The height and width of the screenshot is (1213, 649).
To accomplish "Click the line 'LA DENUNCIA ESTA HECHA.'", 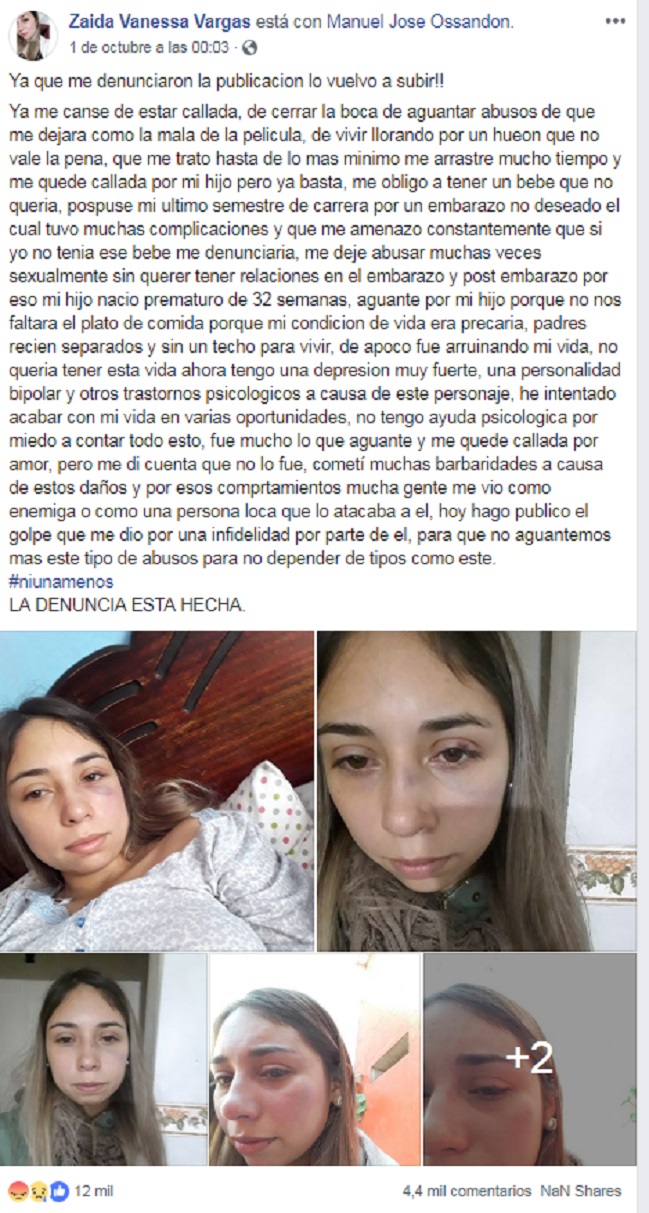I will [x=127, y=604].
